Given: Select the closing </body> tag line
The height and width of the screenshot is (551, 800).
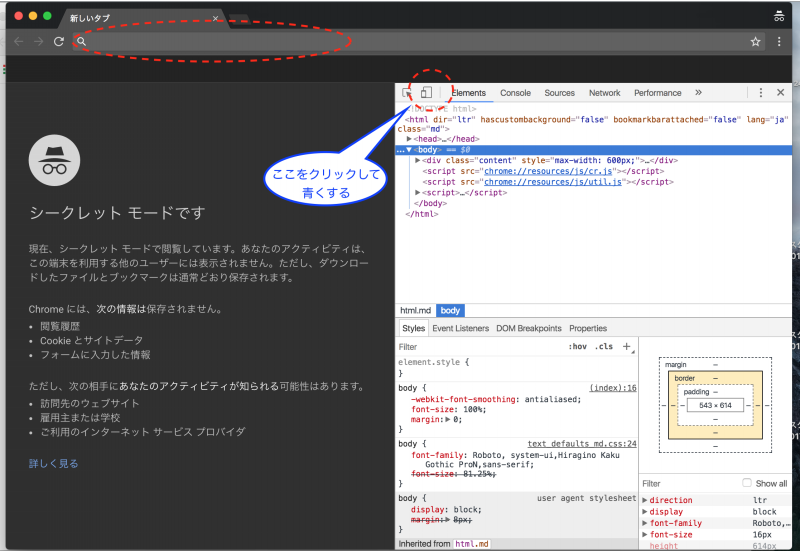Looking at the screenshot, I should pyautogui.click(x=431, y=203).
